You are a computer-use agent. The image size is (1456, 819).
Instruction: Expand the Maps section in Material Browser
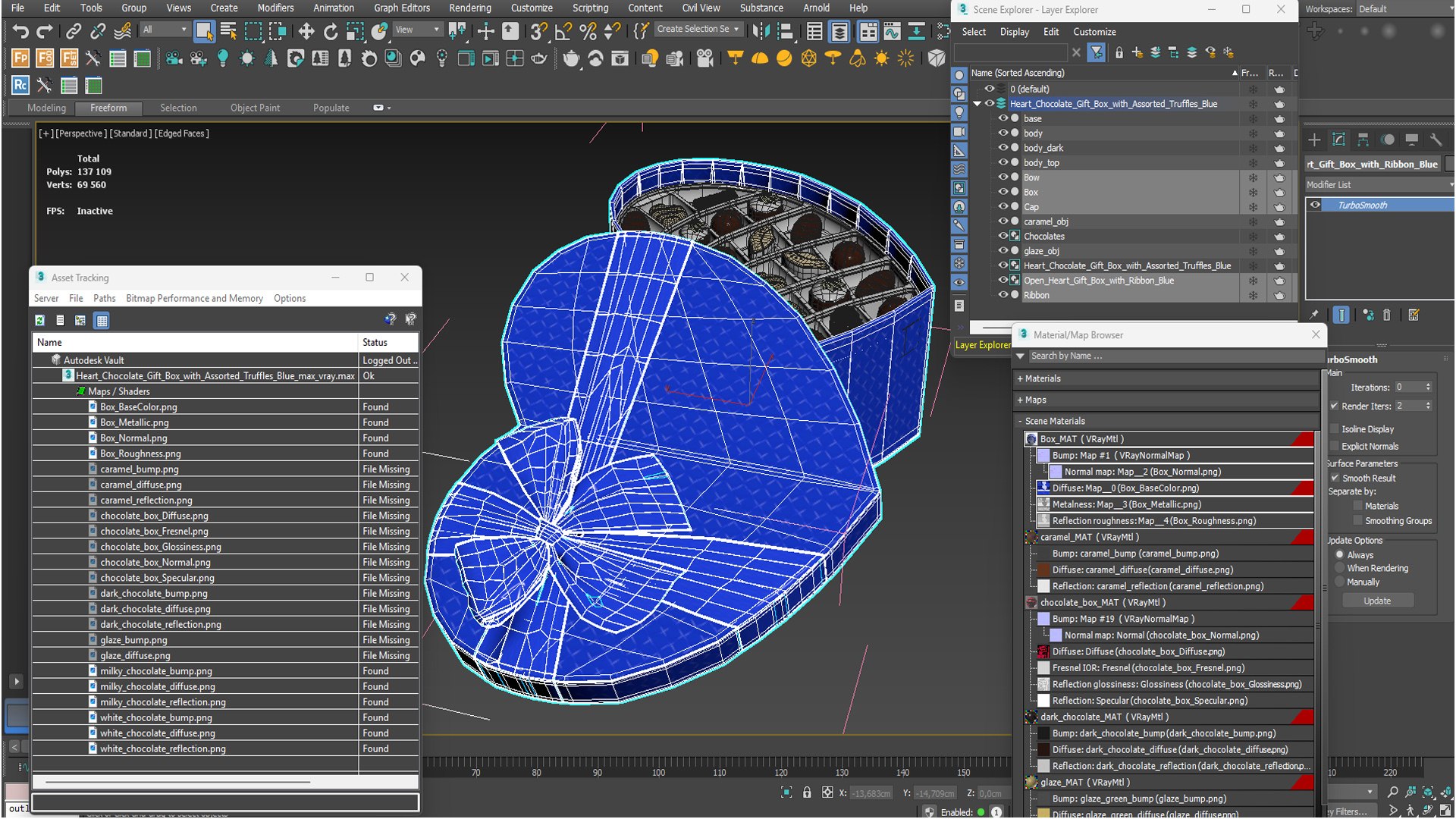[x=1168, y=400]
